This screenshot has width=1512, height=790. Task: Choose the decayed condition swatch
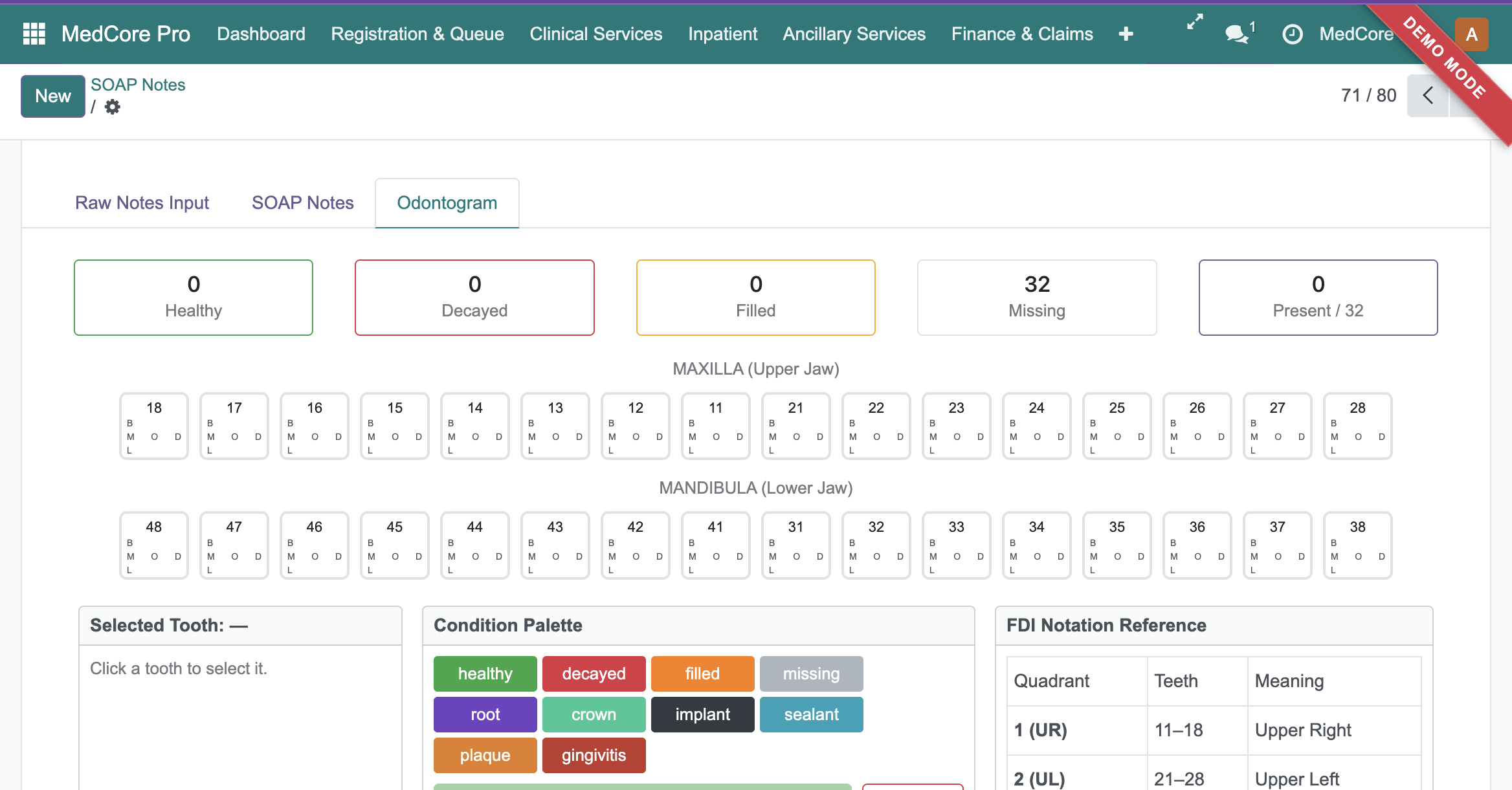[594, 674]
